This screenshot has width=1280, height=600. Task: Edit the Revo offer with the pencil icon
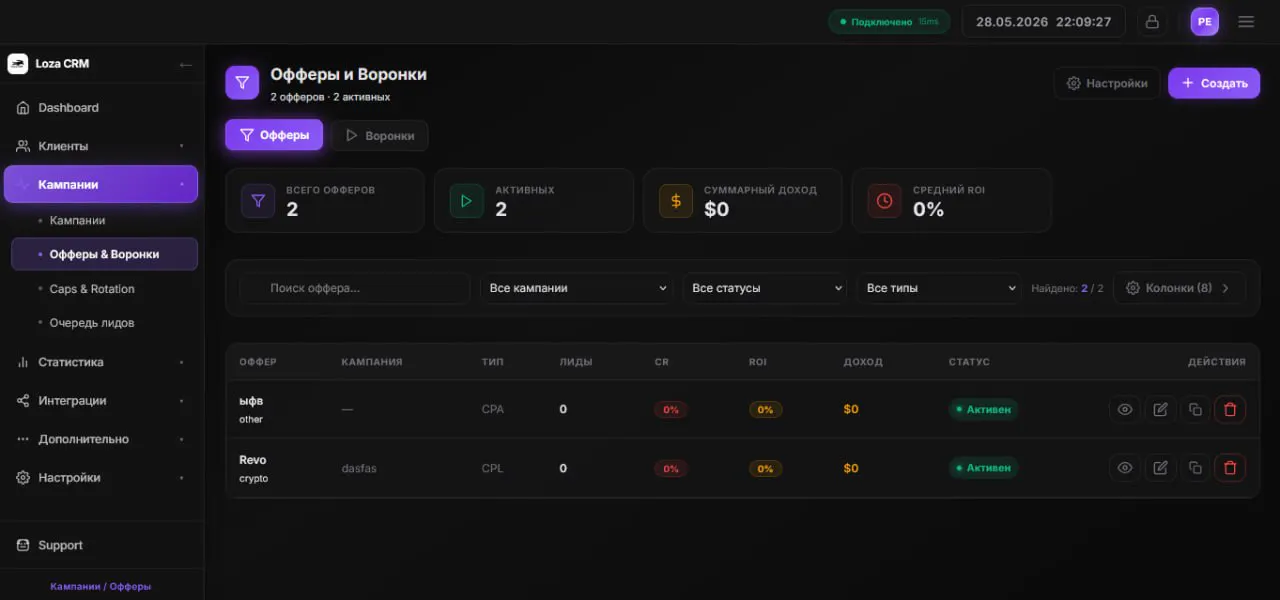pyautogui.click(x=1160, y=467)
